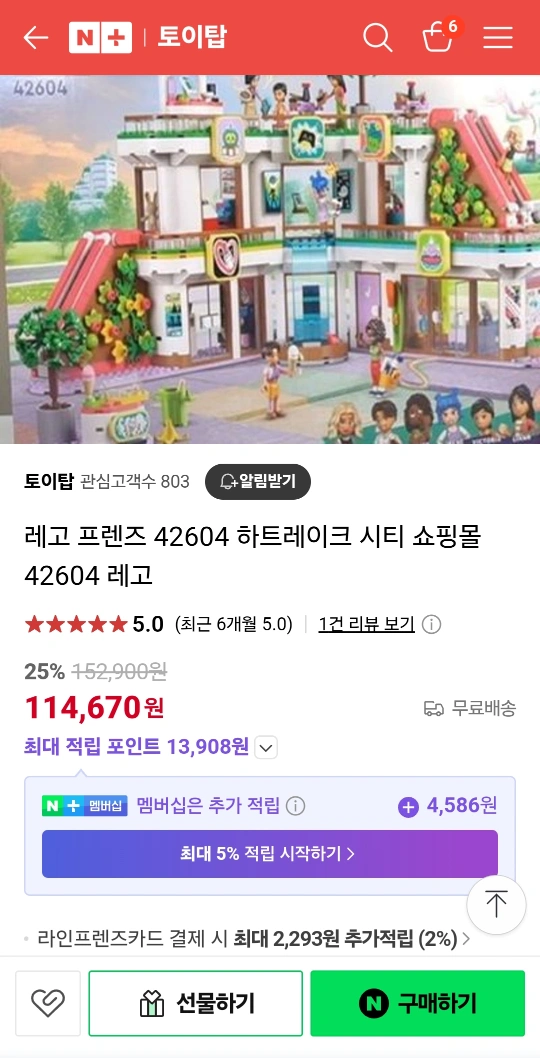Open 최대 5% 적립 시작하기 banner
This screenshot has width=540, height=1058.
click(270, 854)
